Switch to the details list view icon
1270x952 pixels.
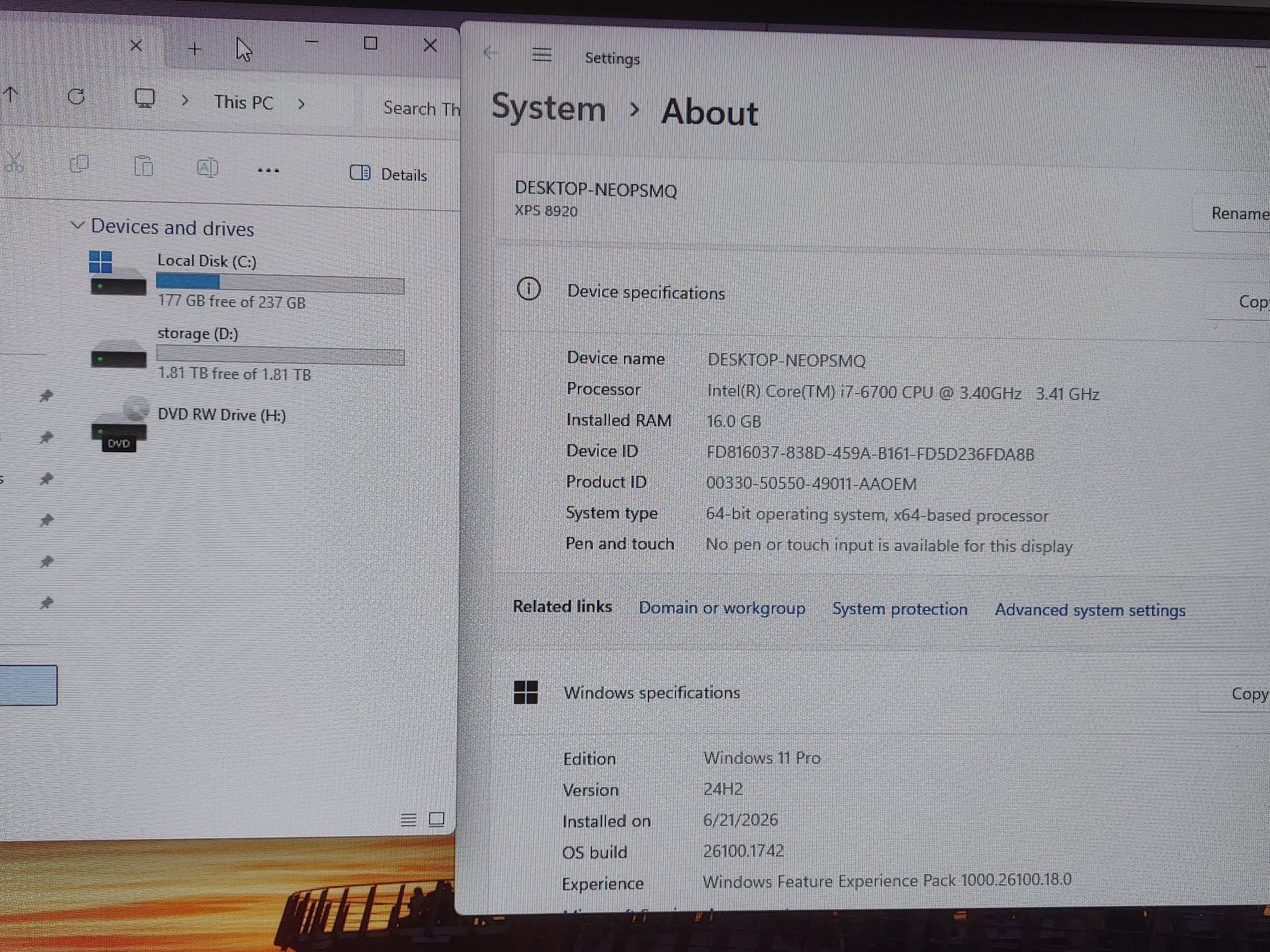click(408, 820)
